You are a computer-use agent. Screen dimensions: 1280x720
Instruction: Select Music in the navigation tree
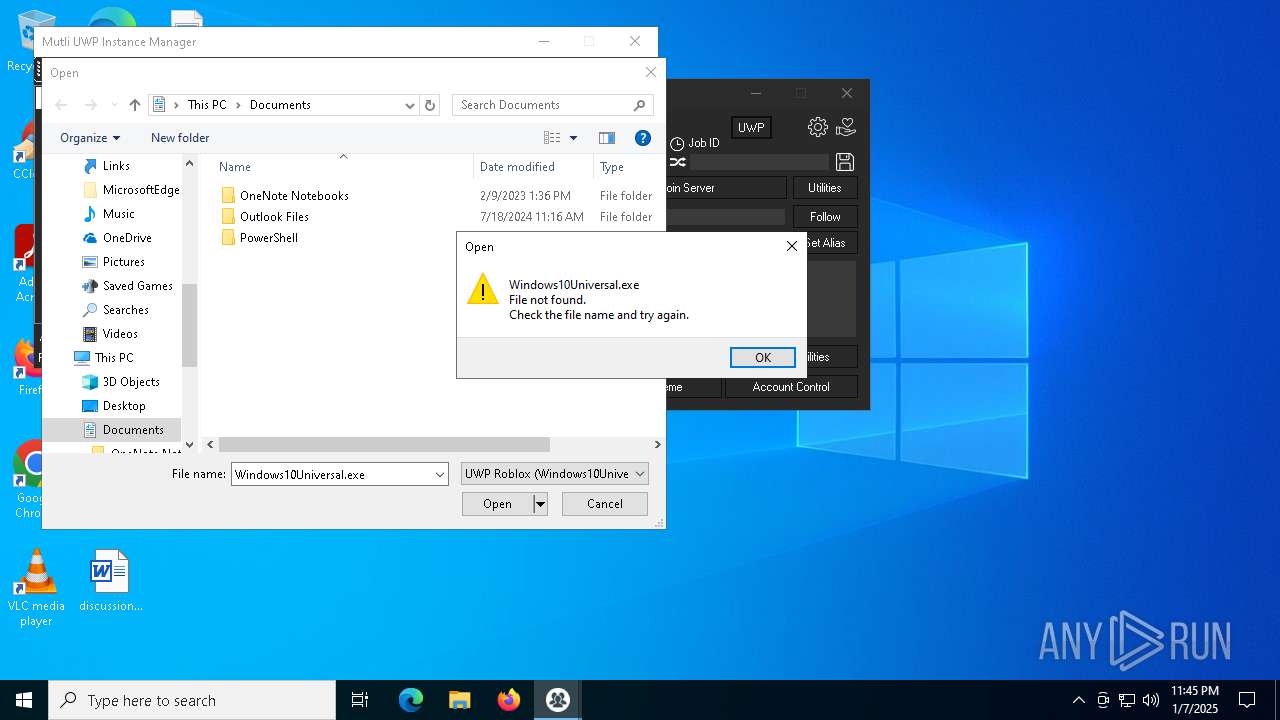point(118,214)
